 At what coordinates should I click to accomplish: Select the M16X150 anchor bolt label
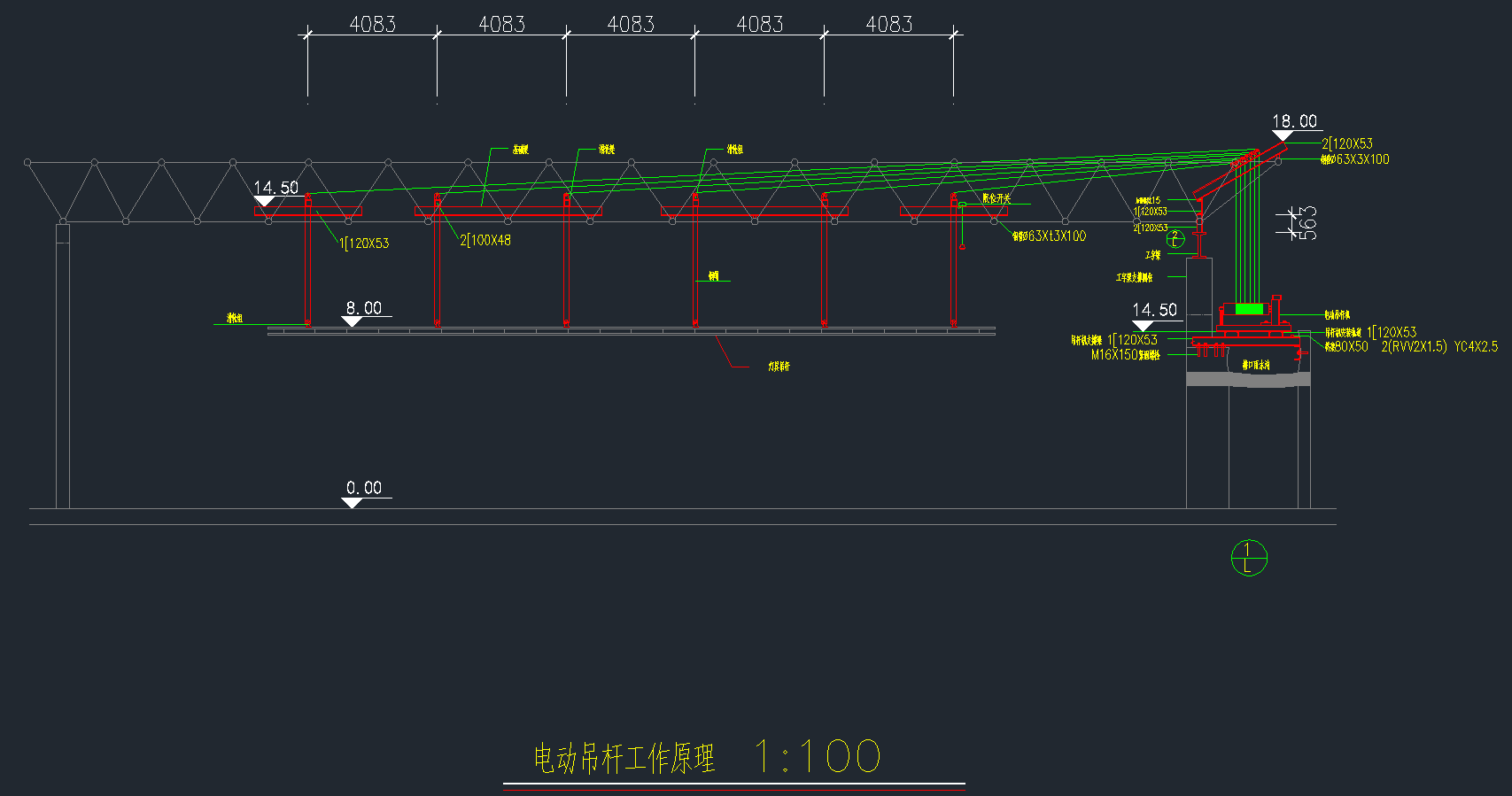coord(1115,354)
